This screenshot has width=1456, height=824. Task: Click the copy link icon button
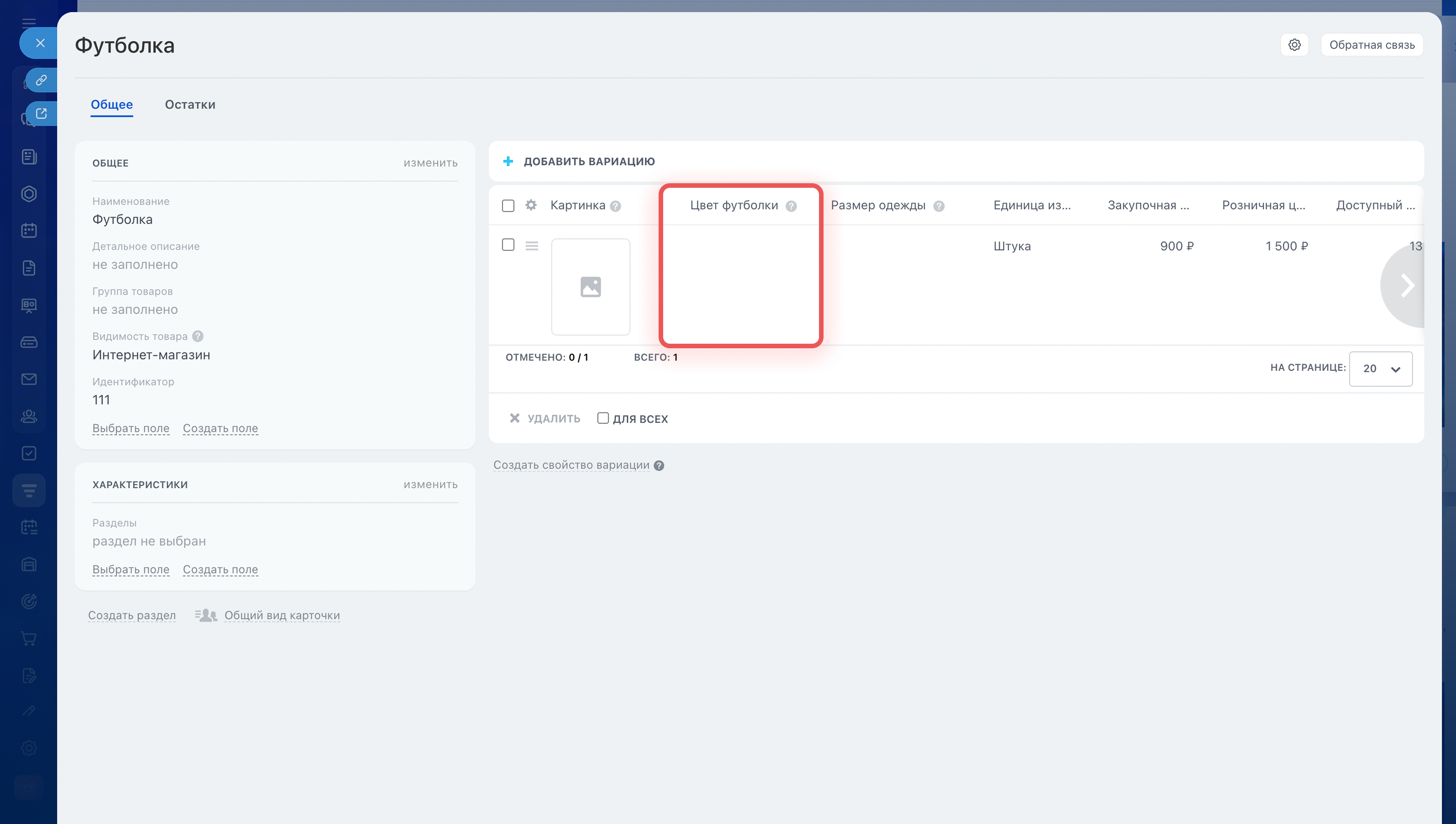coord(41,80)
